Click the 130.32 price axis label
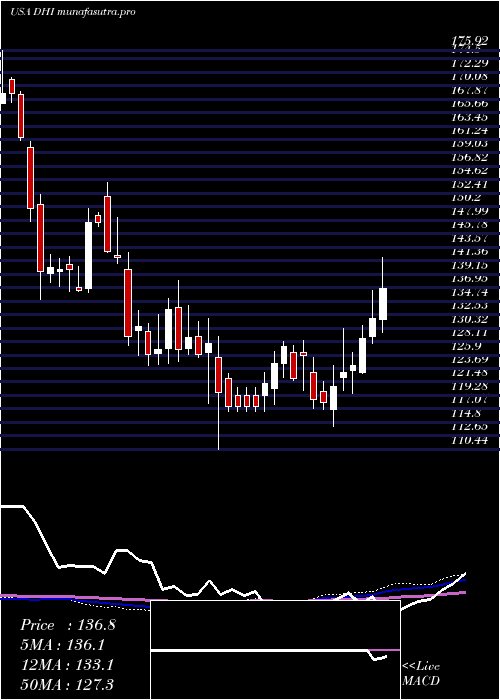This screenshot has height=700, width=500. tap(469, 319)
